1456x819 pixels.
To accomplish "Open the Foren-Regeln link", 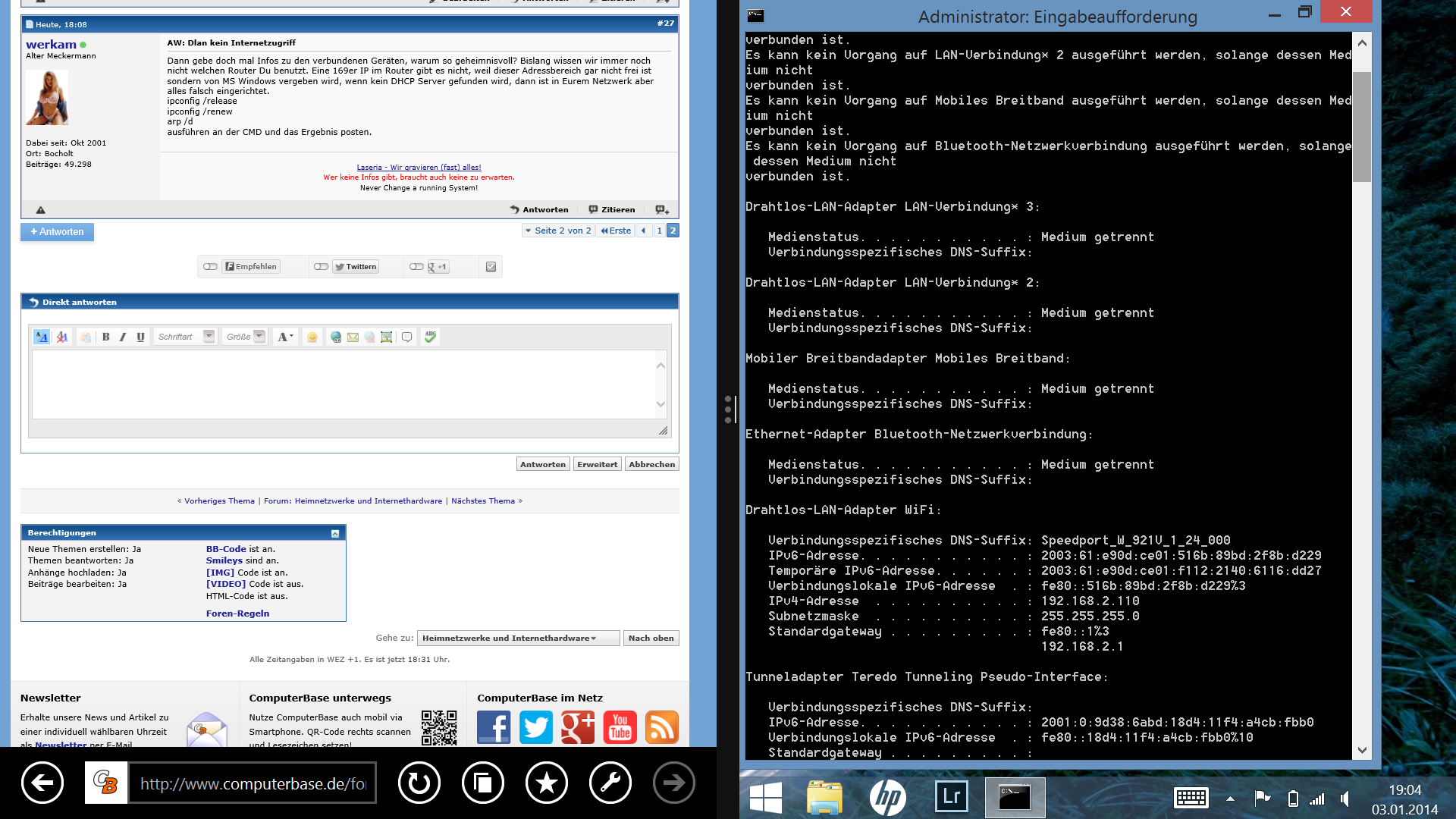I will 237,613.
